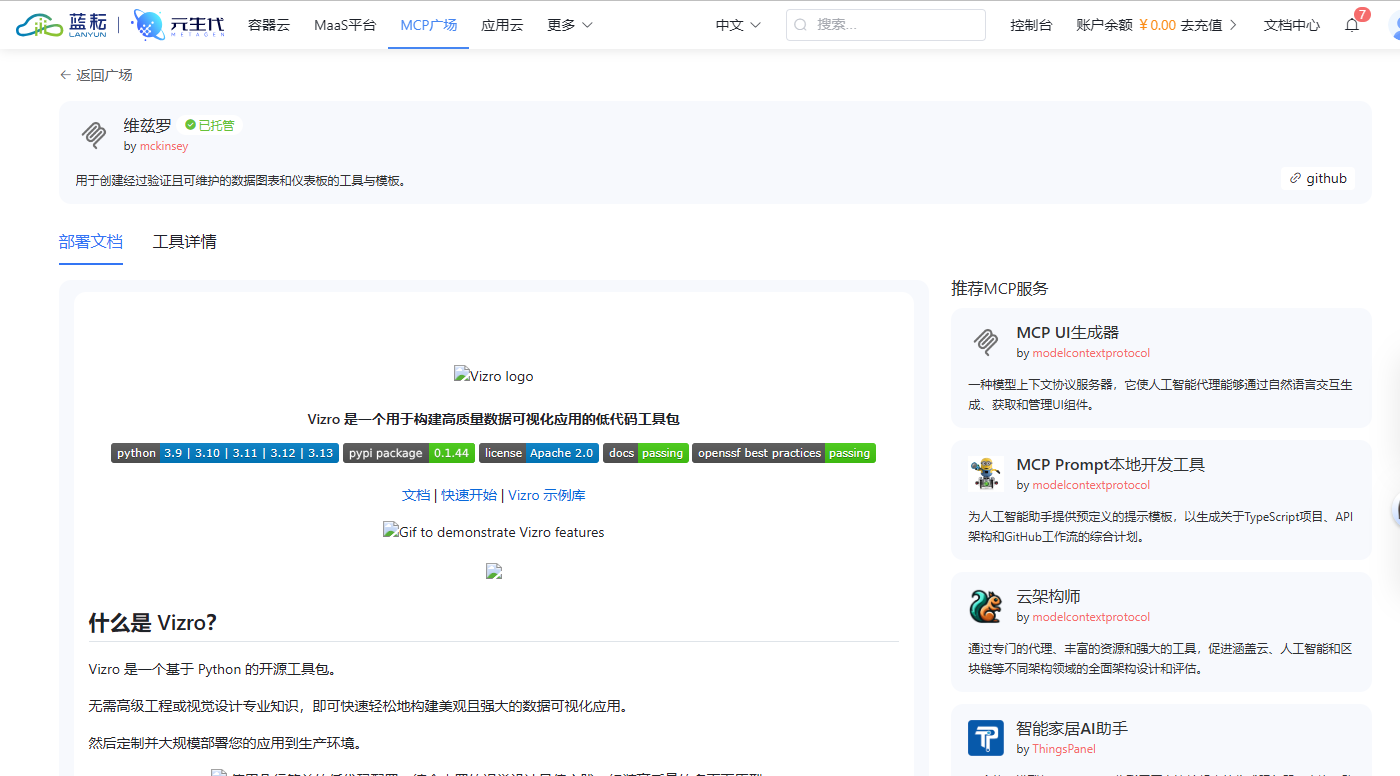Click inside the 搜索 search field
The width and height of the screenshot is (1400, 776).
pyautogui.click(x=885, y=24)
